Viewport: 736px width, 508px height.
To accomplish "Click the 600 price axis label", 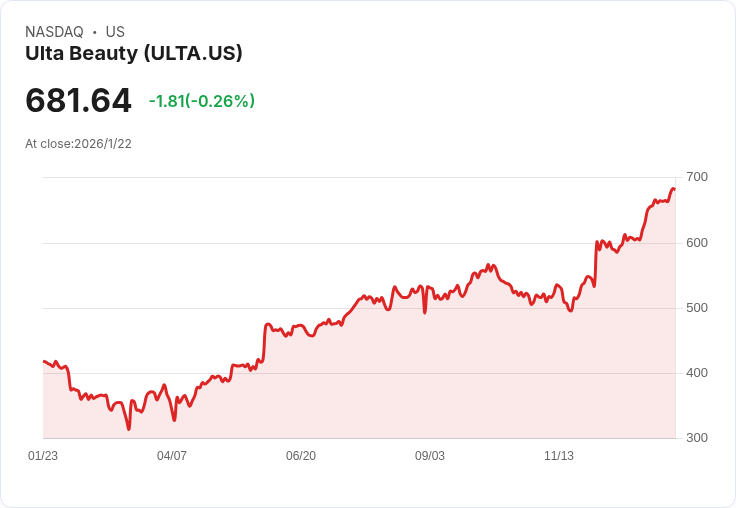I will [x=697, y=243].
